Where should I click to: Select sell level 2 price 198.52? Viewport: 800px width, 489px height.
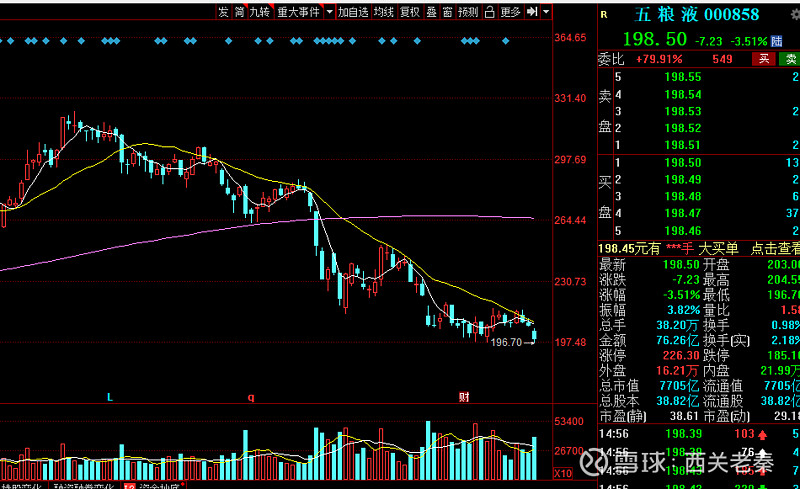click(x=683, y=128)
